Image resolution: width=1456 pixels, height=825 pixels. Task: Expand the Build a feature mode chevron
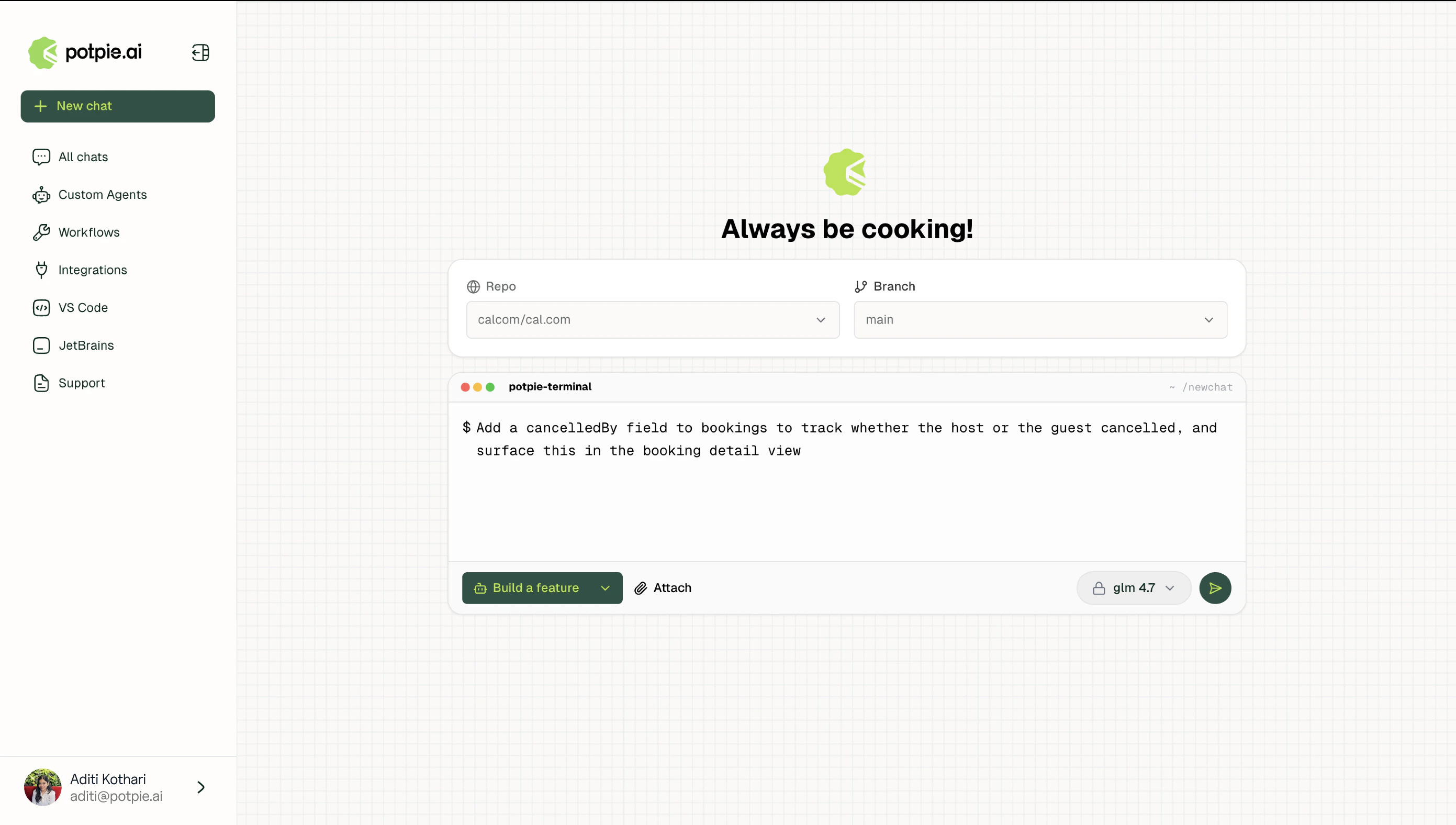pos(605,587)
